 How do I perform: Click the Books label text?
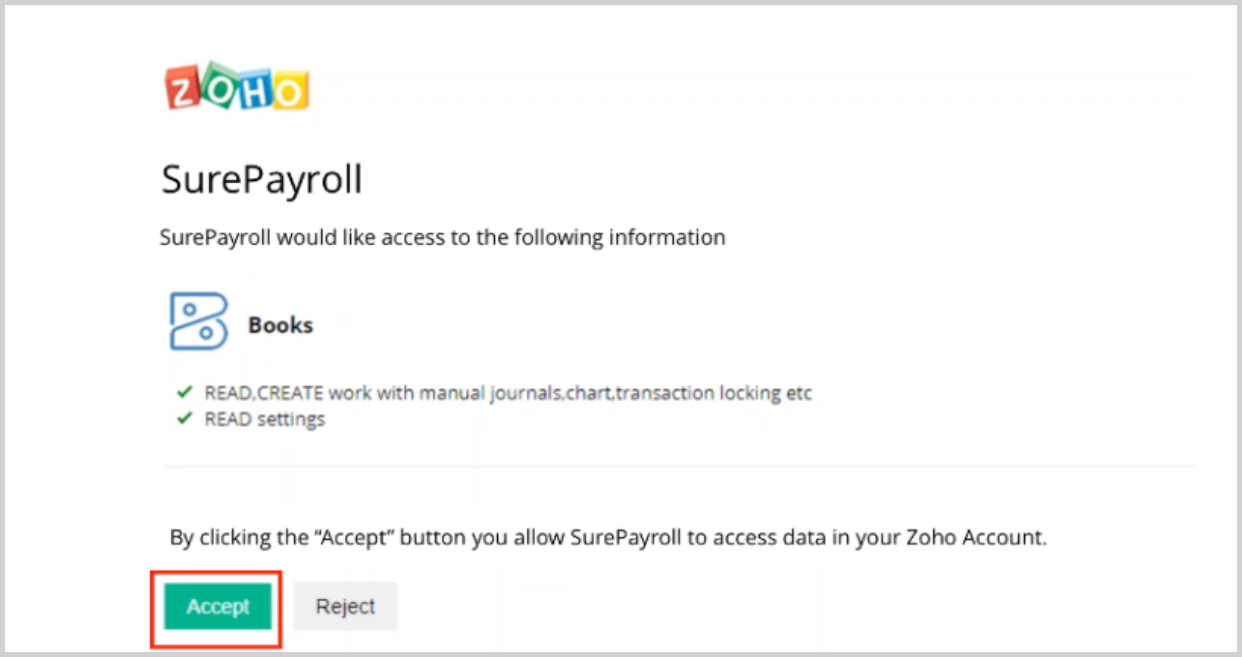[x=280, y=325]
